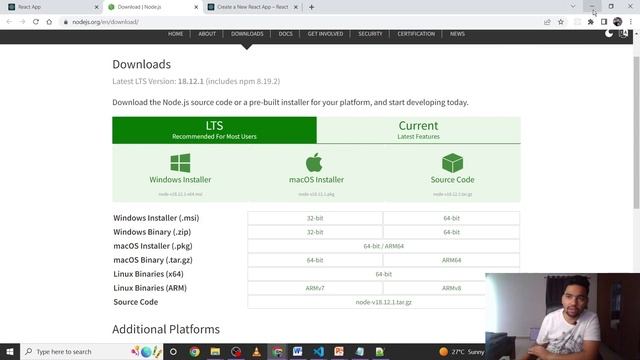Reload the page
This screenshot has height=360, width=640.
coord(36,22)
